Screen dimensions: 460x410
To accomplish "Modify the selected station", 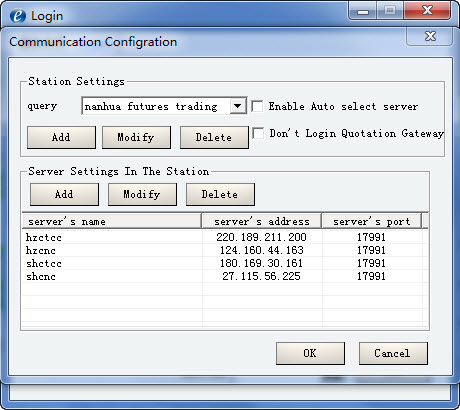I will click(x=136, y=137).
